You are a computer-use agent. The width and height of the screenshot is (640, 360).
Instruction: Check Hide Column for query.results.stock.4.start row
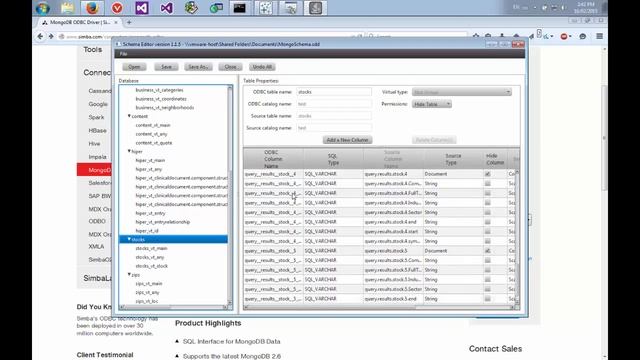tap(488, 231)
